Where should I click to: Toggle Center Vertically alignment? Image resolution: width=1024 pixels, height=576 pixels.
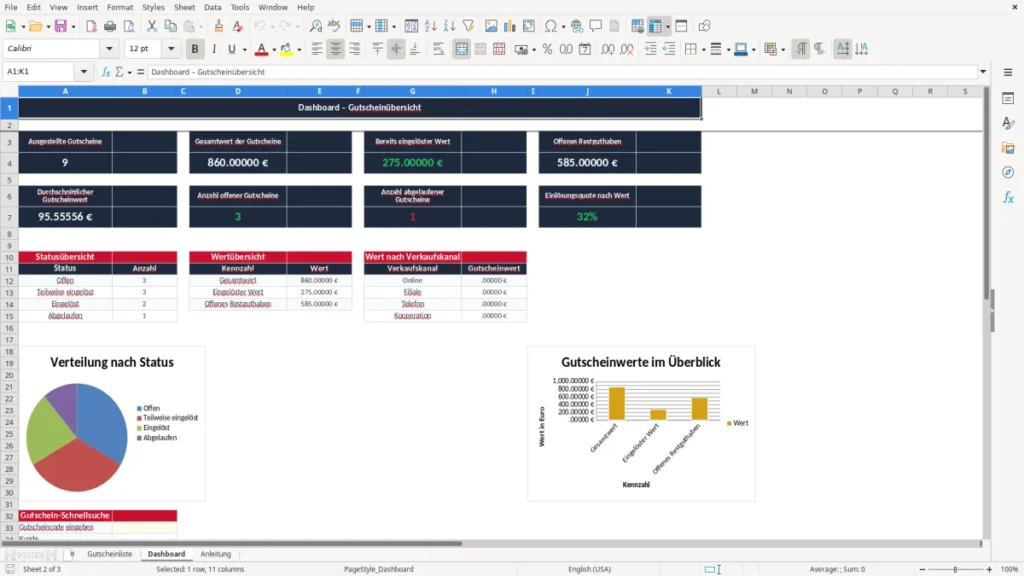coord(396,49)
